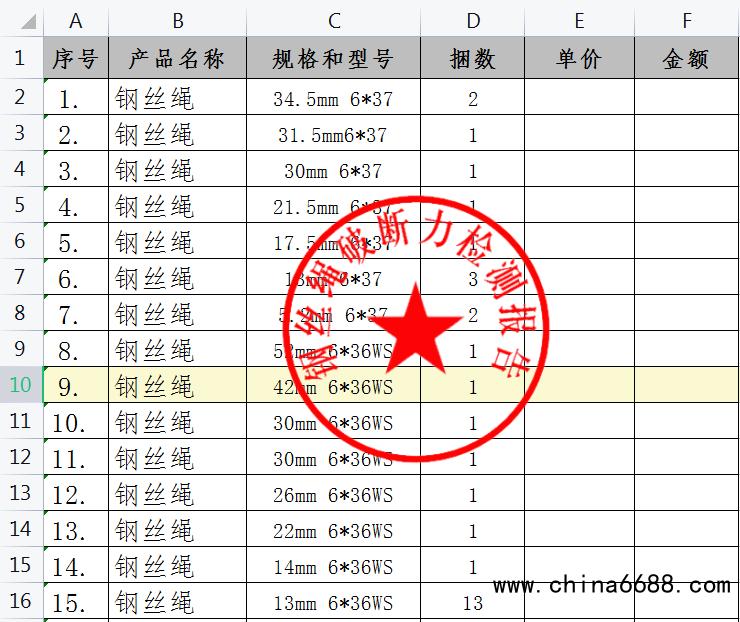740x622 pixels.
Task: Select column D header
Action: point(472,21)
